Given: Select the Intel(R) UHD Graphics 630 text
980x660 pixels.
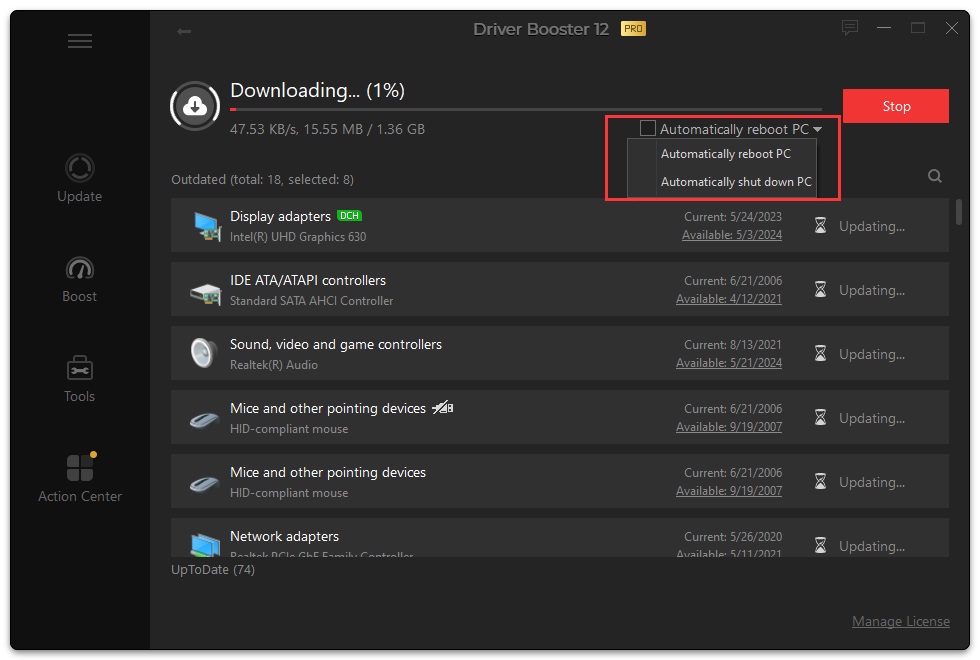Looking at the screenshot, I should pos(298,237).
